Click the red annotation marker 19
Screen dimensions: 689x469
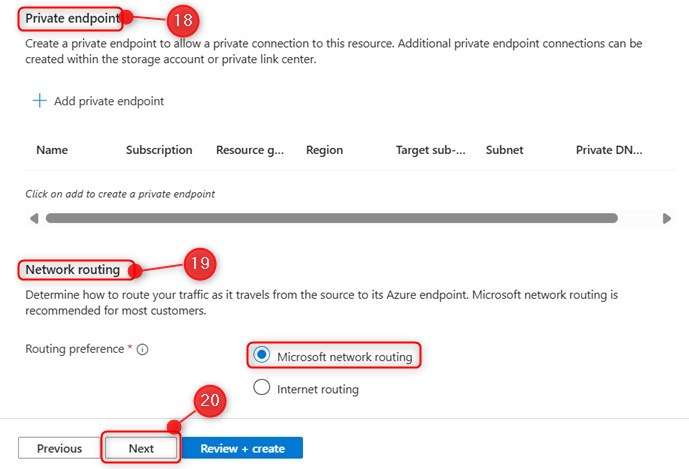(x=198, y=265)
